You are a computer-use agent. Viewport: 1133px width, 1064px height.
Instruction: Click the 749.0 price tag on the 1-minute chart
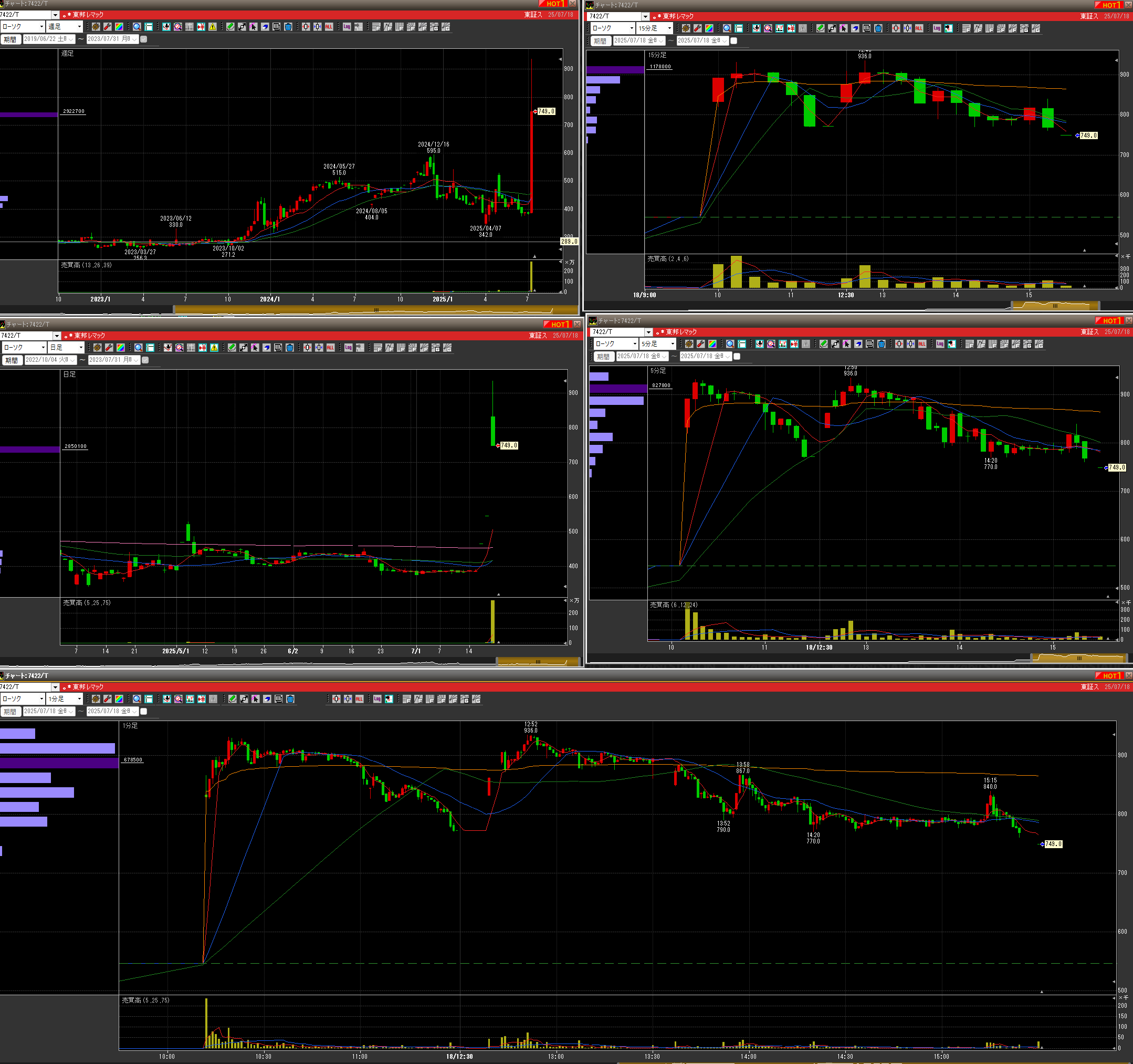coord(1053,844)
